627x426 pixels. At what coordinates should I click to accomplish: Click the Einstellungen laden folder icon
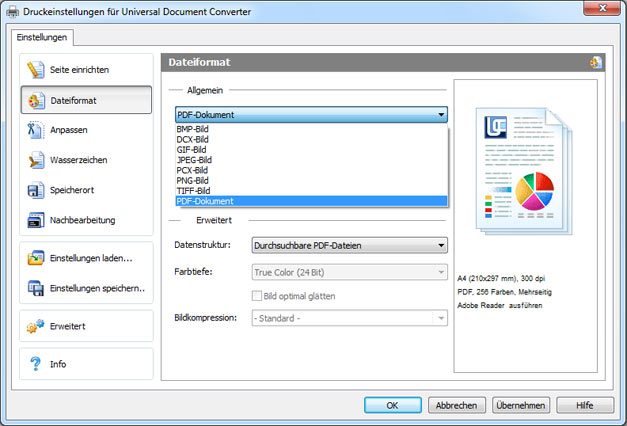click(x=36, y=258)
